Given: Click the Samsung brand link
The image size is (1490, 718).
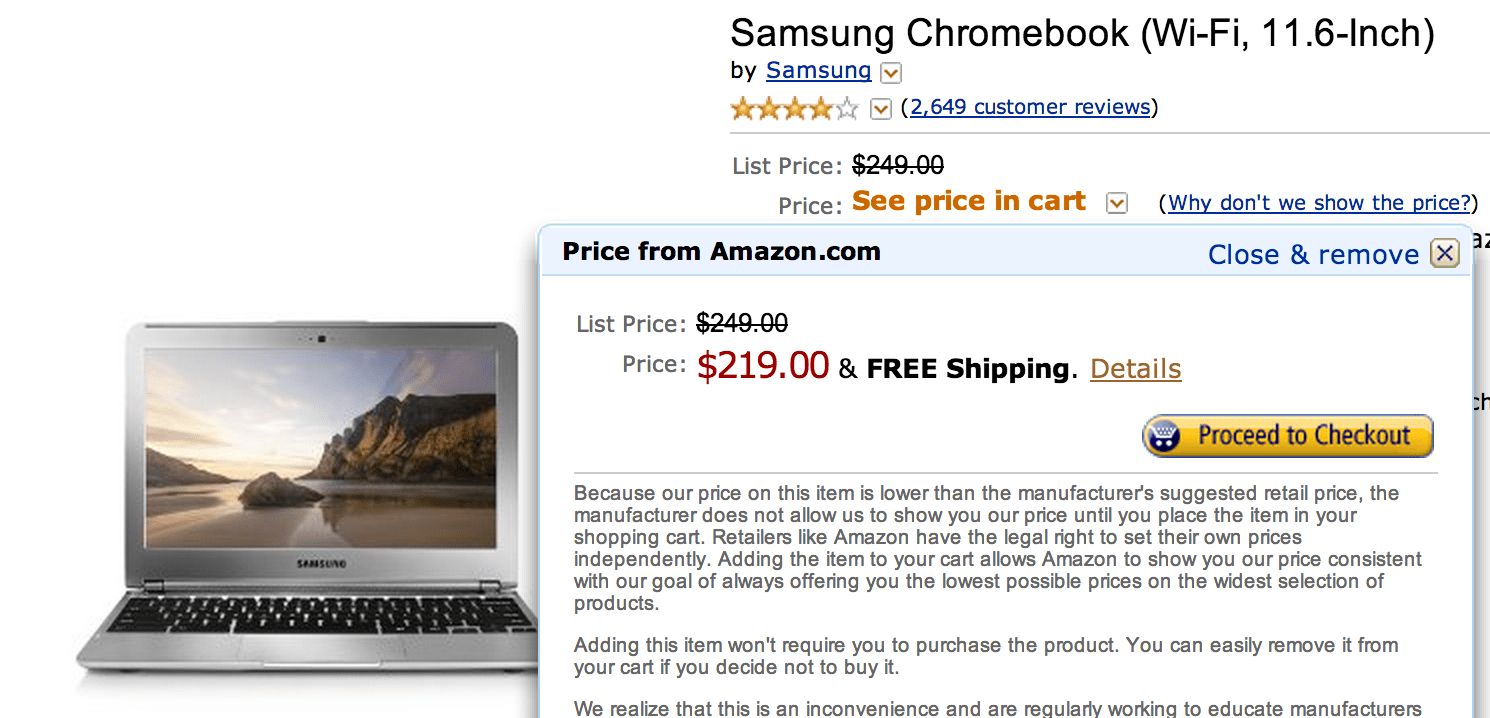Looking at the screenshot, I should (x=818, y=70).
